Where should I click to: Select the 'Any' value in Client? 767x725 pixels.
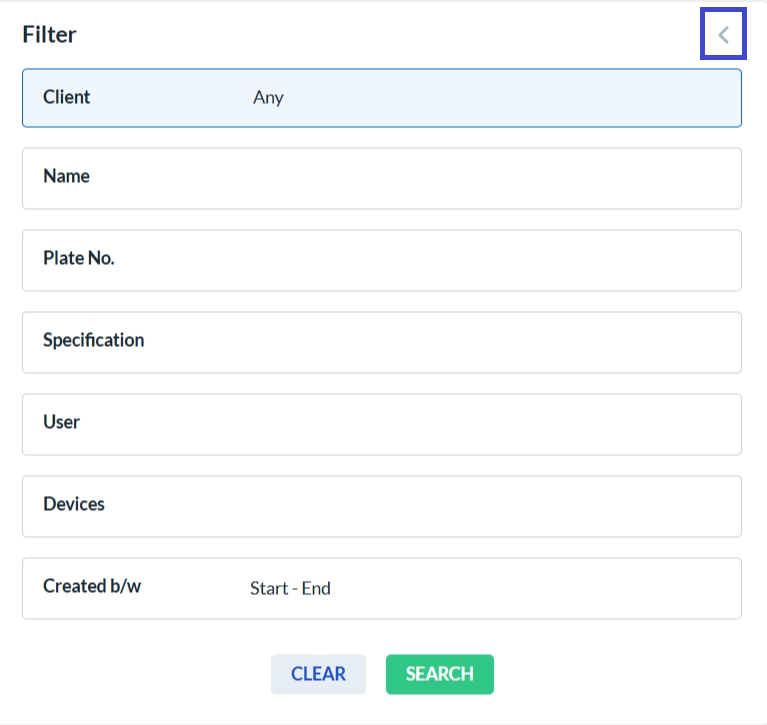(268, 98)
